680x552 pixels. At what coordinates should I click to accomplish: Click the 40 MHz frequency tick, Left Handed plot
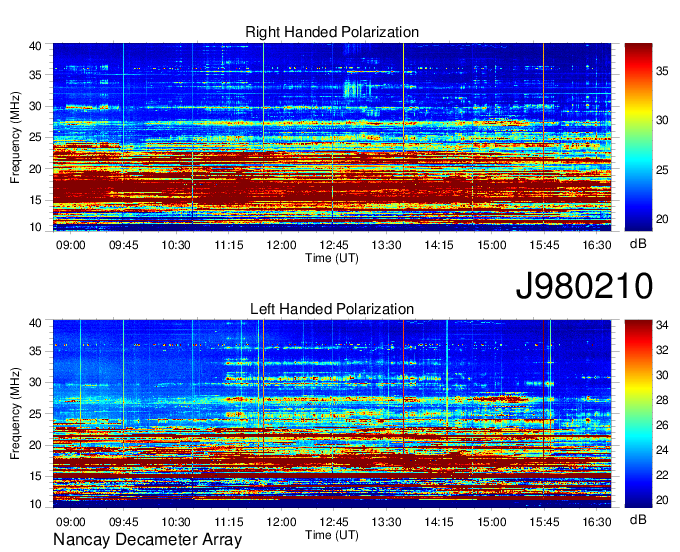pos(35,323)
